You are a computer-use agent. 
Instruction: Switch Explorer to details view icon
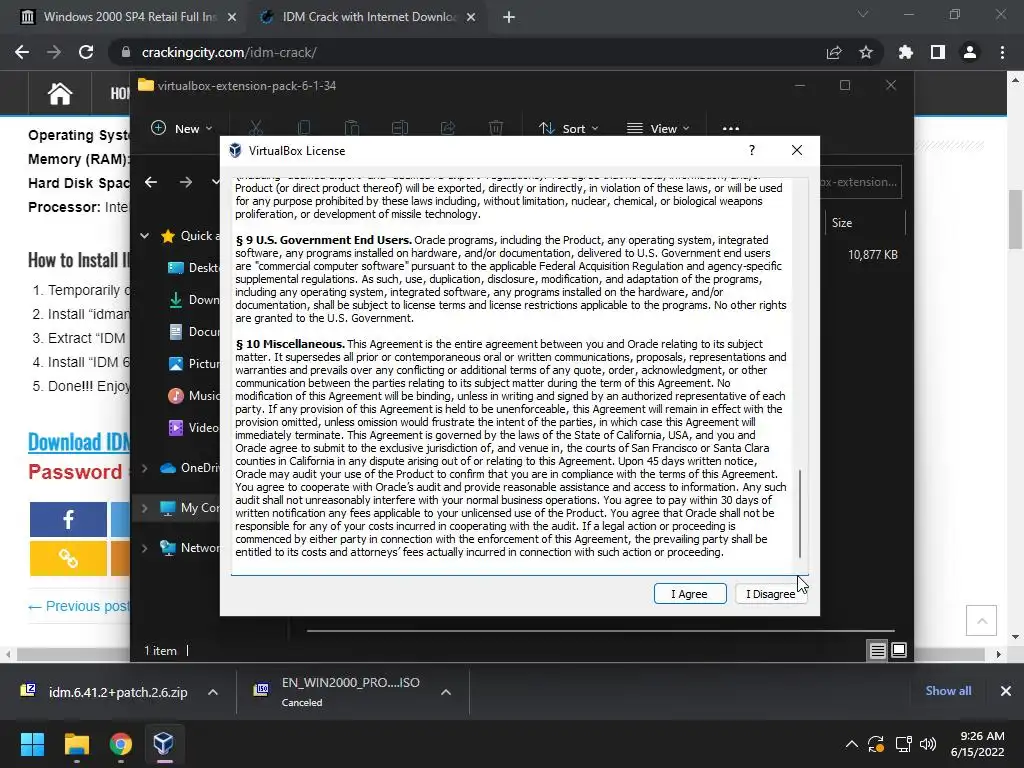pos(878,650)
